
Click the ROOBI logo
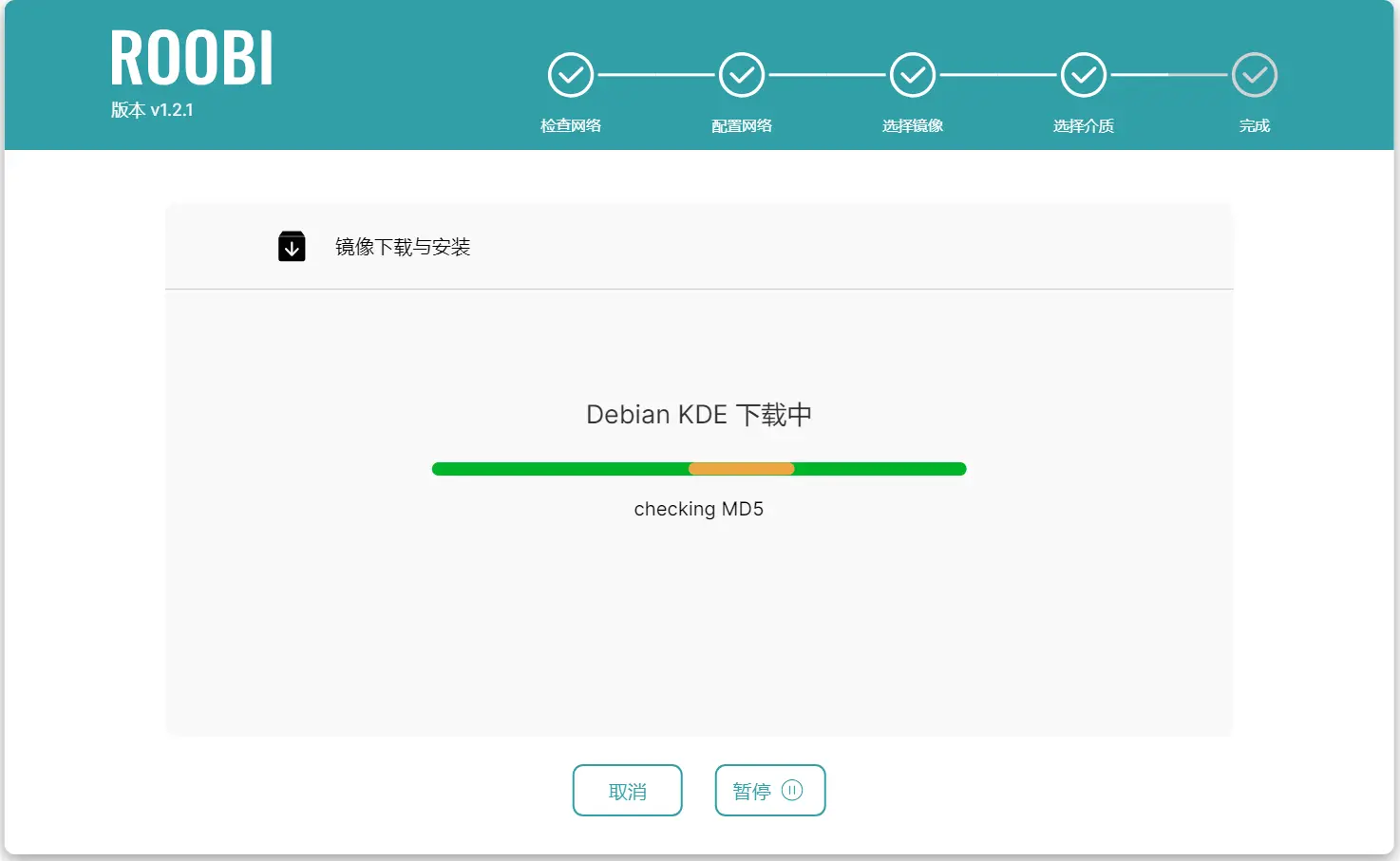click(x=192, y=58)
